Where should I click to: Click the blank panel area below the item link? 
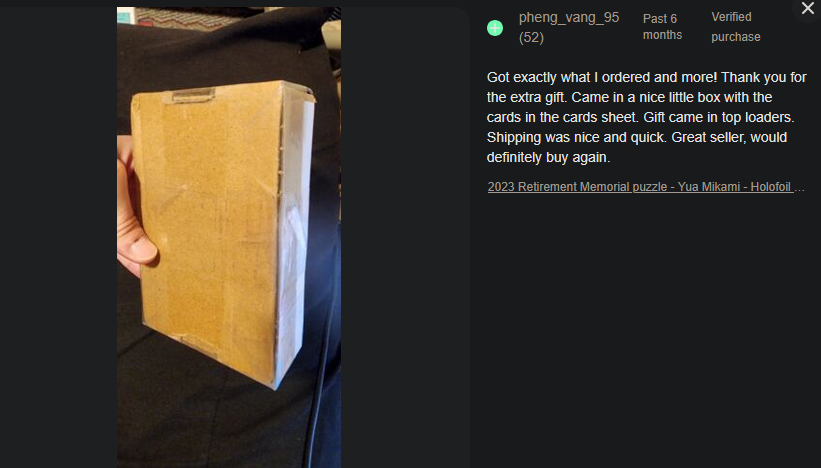pos(645,330)
